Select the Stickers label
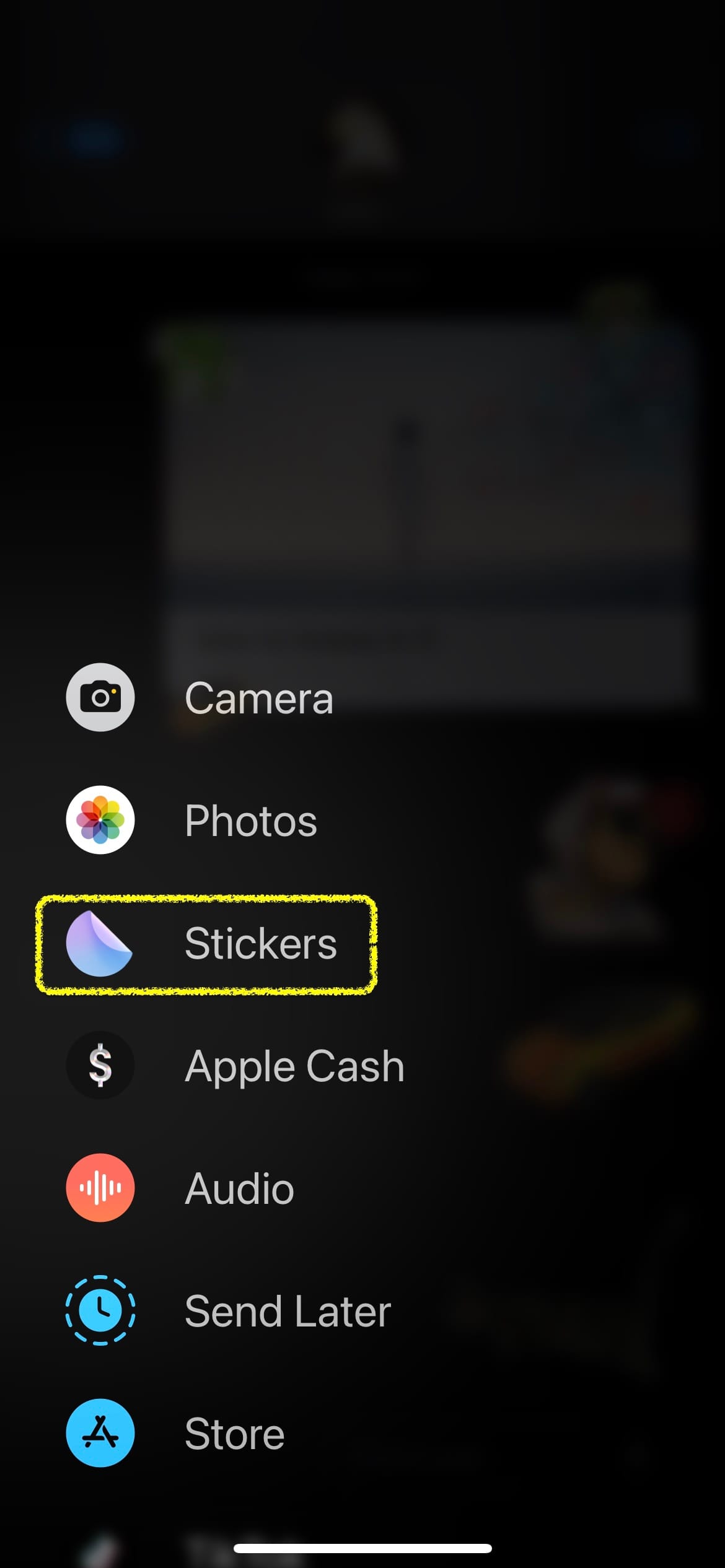Image resolution: width=725 pixels, height=1568 pixels. [x=261, y=943]
